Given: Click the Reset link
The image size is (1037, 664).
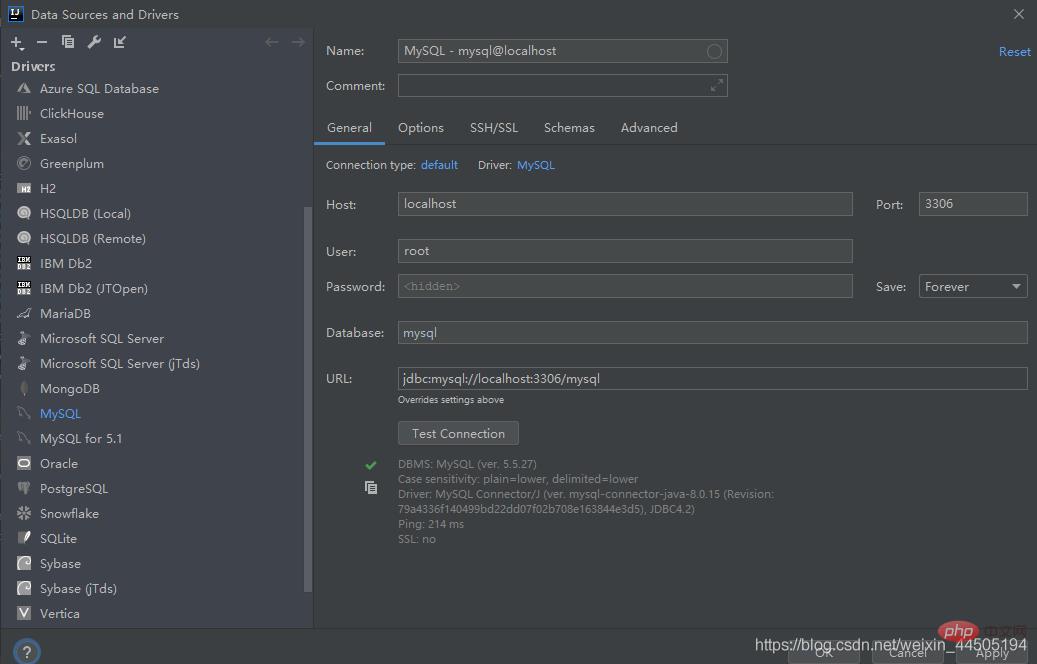Looking at the screenshot, I should 1014,52.
